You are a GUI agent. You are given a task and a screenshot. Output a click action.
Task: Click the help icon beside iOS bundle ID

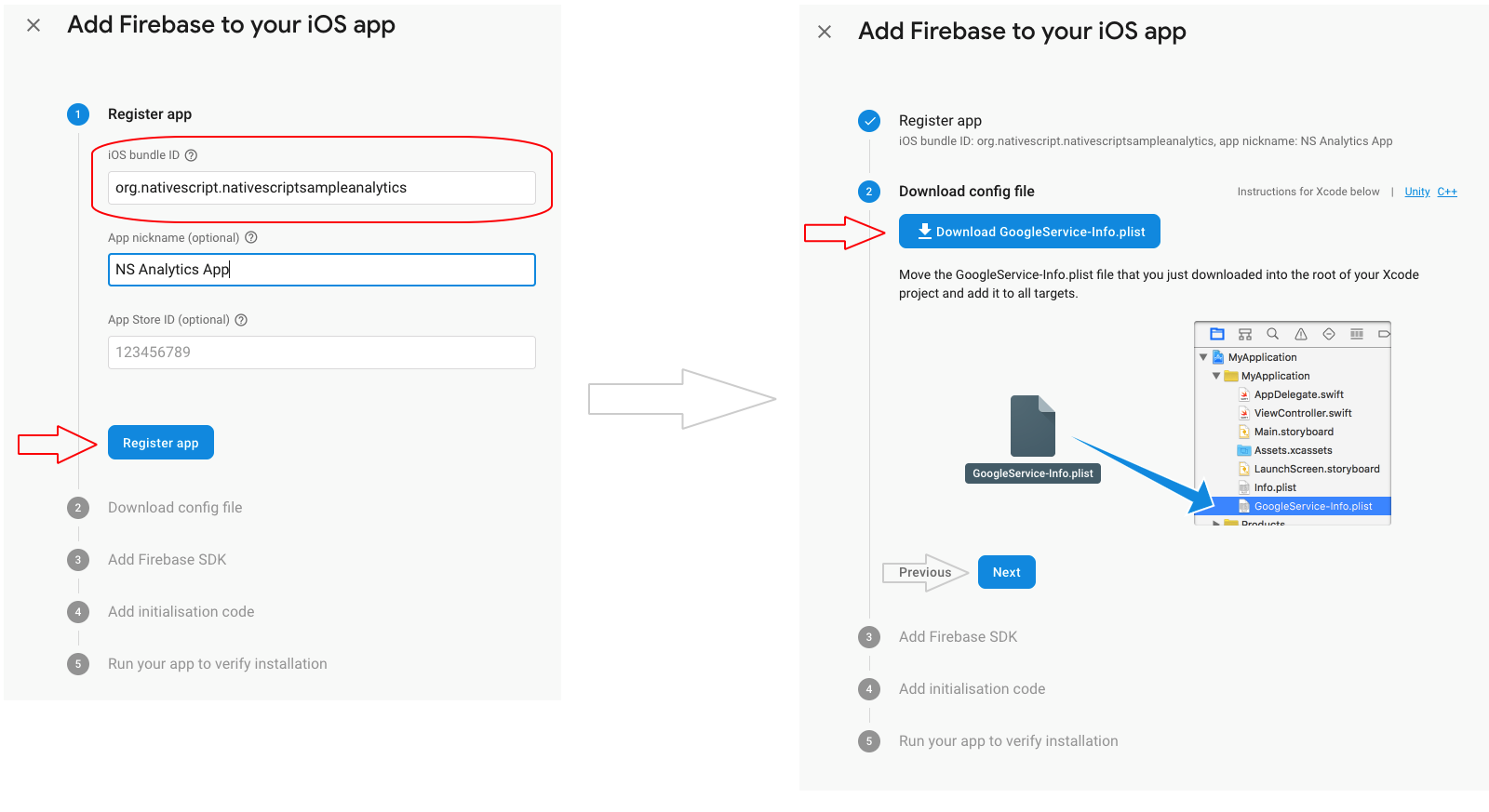(x=192, y=154)
